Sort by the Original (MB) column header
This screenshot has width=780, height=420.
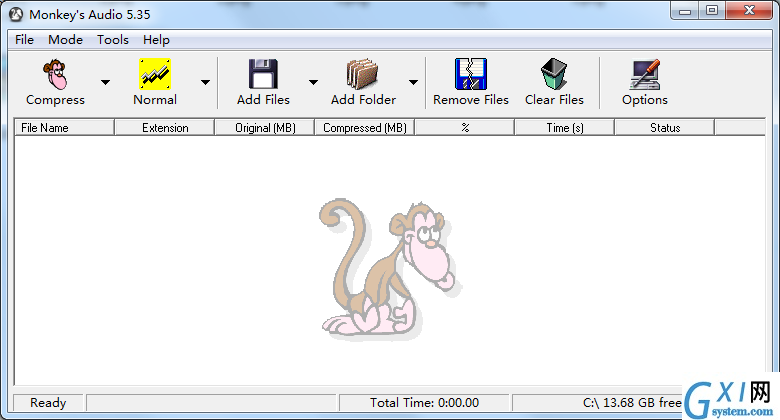(x=265, y=127)
